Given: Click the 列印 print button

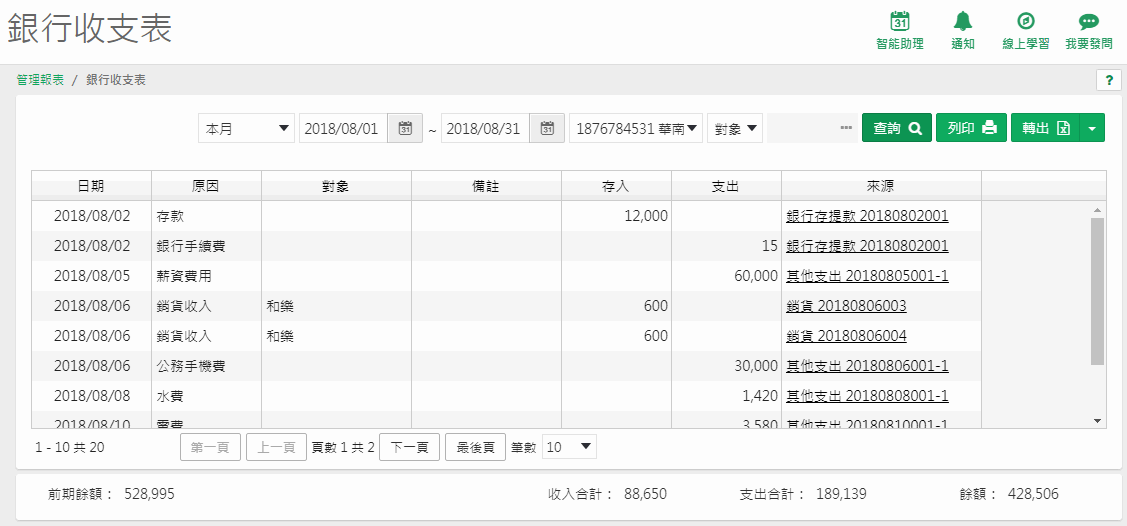Looking at the screenshot, I should point(972,129).
